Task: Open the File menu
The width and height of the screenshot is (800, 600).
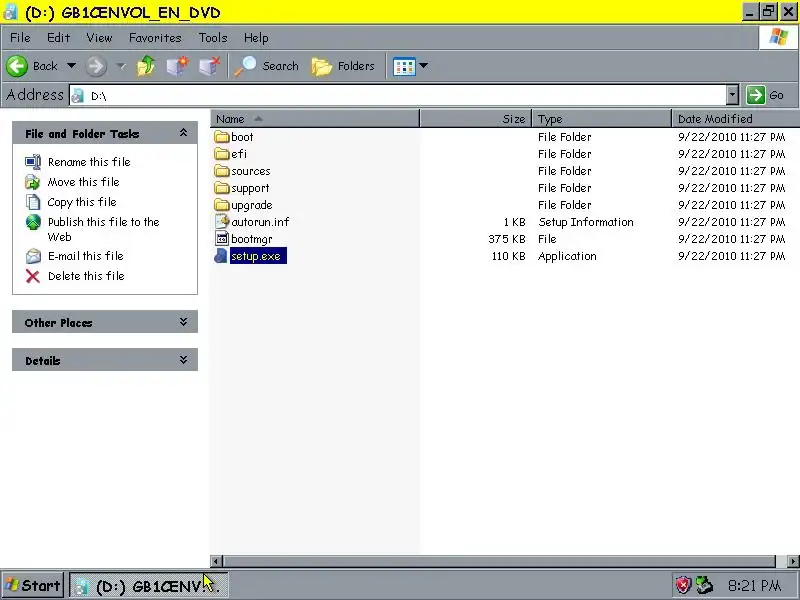Action: pos(20,38)
